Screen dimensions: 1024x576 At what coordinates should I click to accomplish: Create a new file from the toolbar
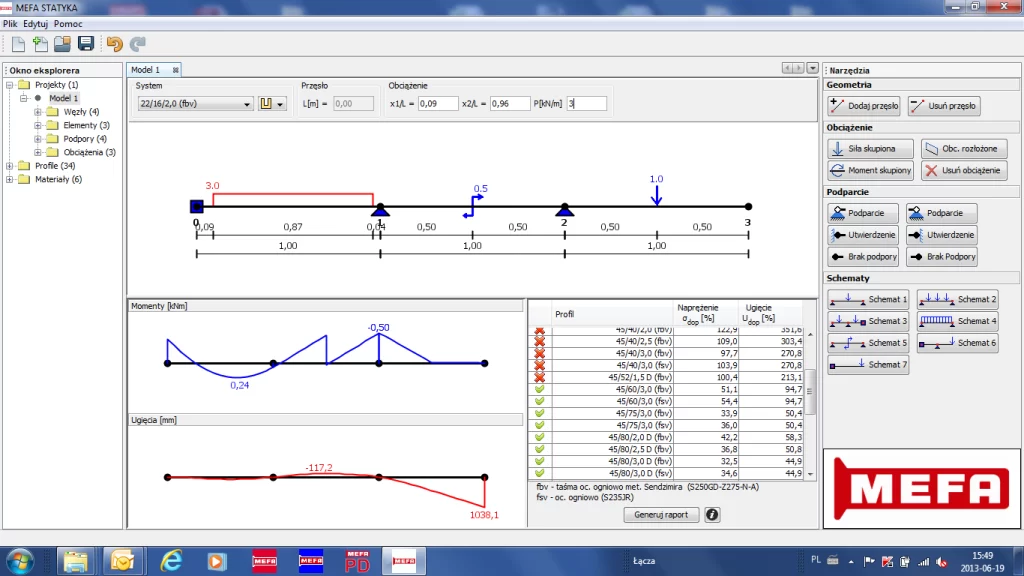(x=18, y=44)
